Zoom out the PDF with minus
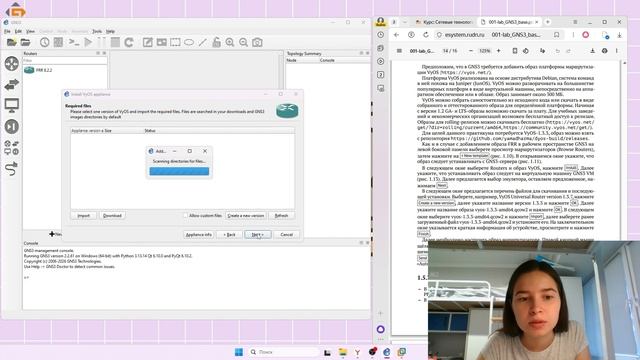The height and width of the screenshot is (360, 640). point(471,51)
